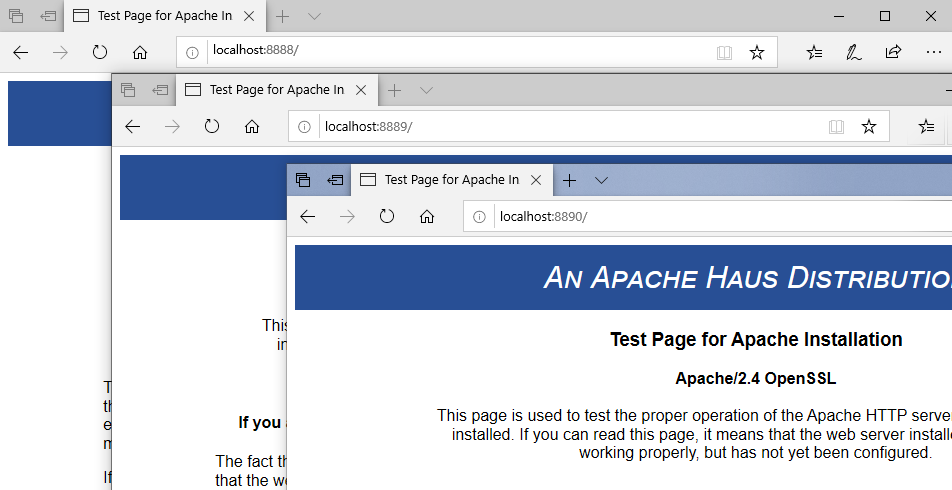Open tab overview icon in localhost:8888 window
The height and width of the screenshot is (490, 952).
pos(16,16)
